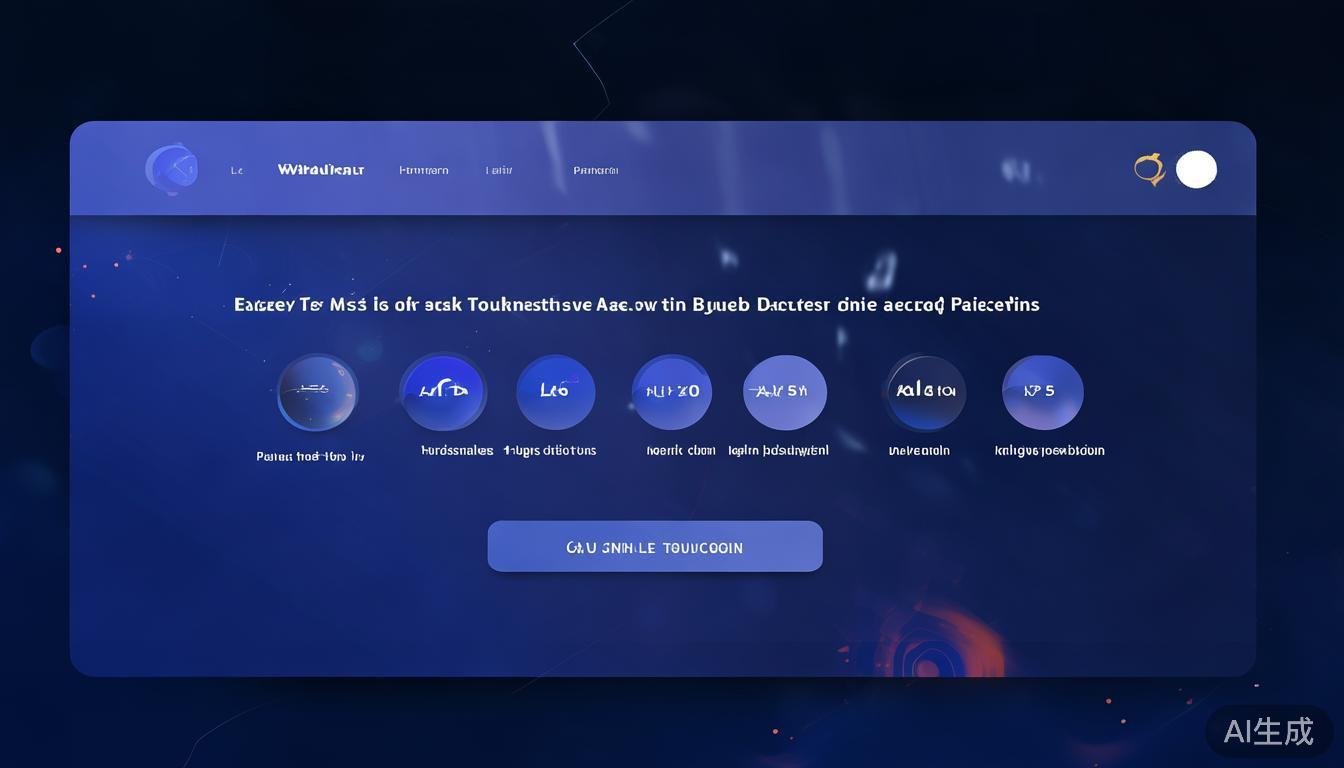The width and height of the screenshot is (1344, 768).
Task: Open the "Pancon" navigation item
Action: (x=596, y=171)
